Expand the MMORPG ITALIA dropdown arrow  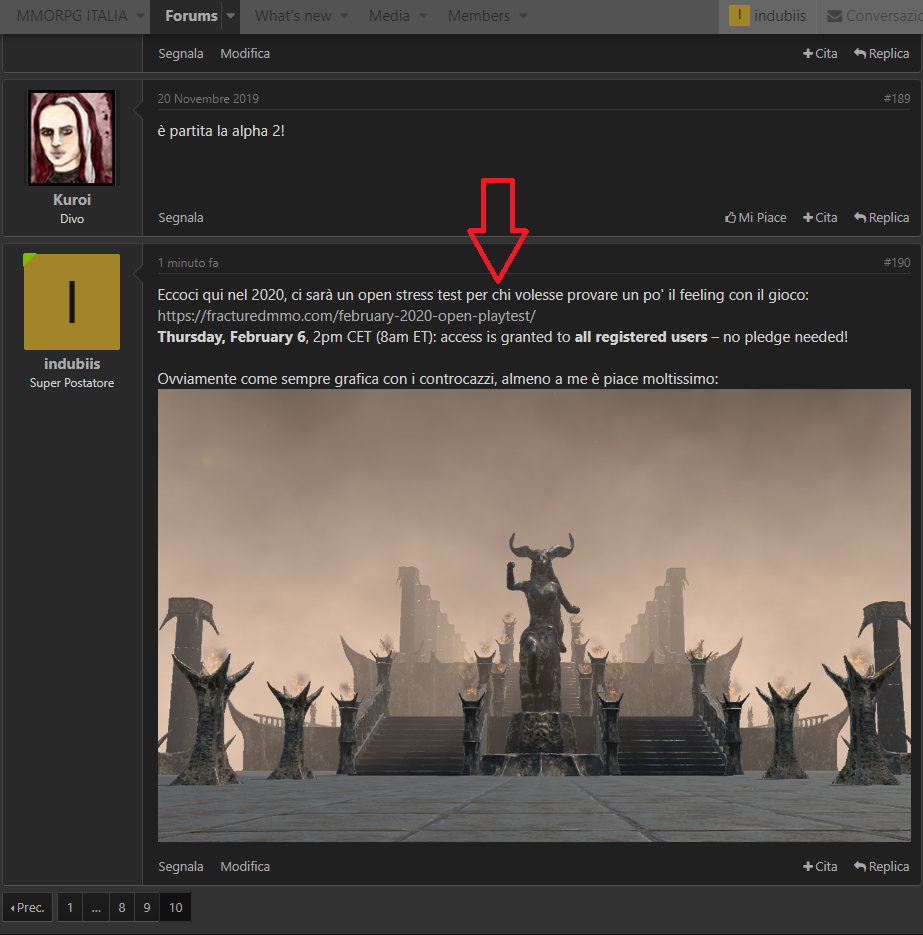coord(141,16)
